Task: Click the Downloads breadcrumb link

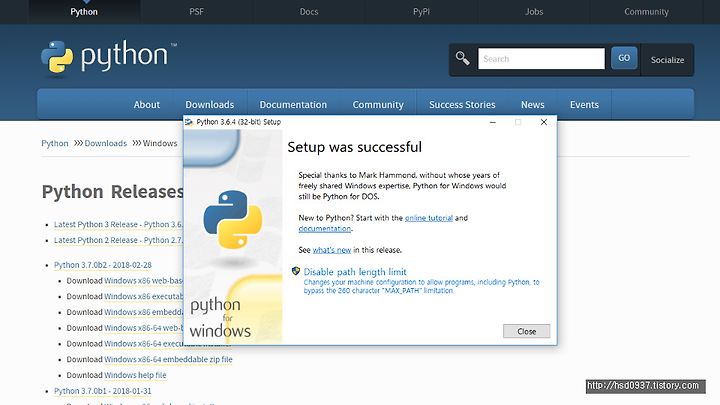Action: pos(106,143)
